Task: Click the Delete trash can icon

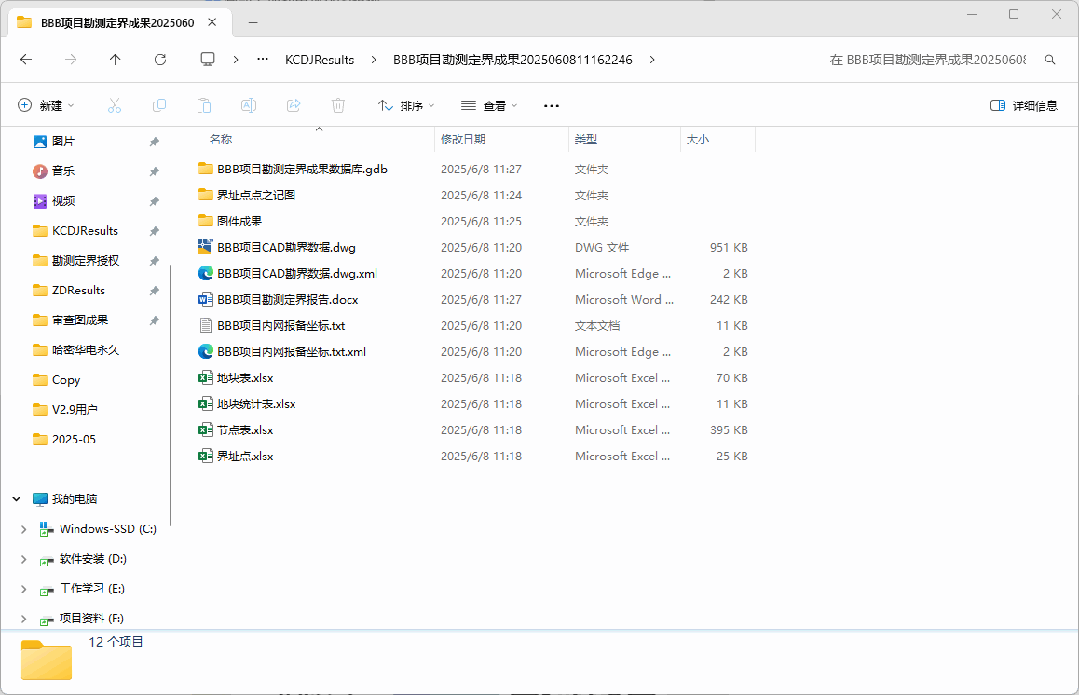Action: [x=338, y=105]
